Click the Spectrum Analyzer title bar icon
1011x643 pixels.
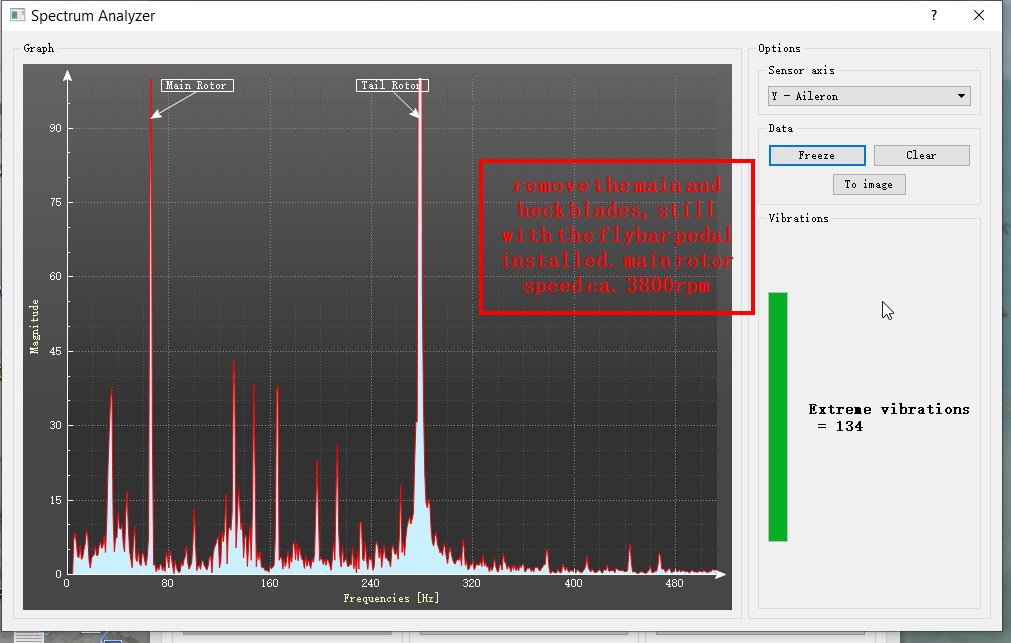[17, 16]
